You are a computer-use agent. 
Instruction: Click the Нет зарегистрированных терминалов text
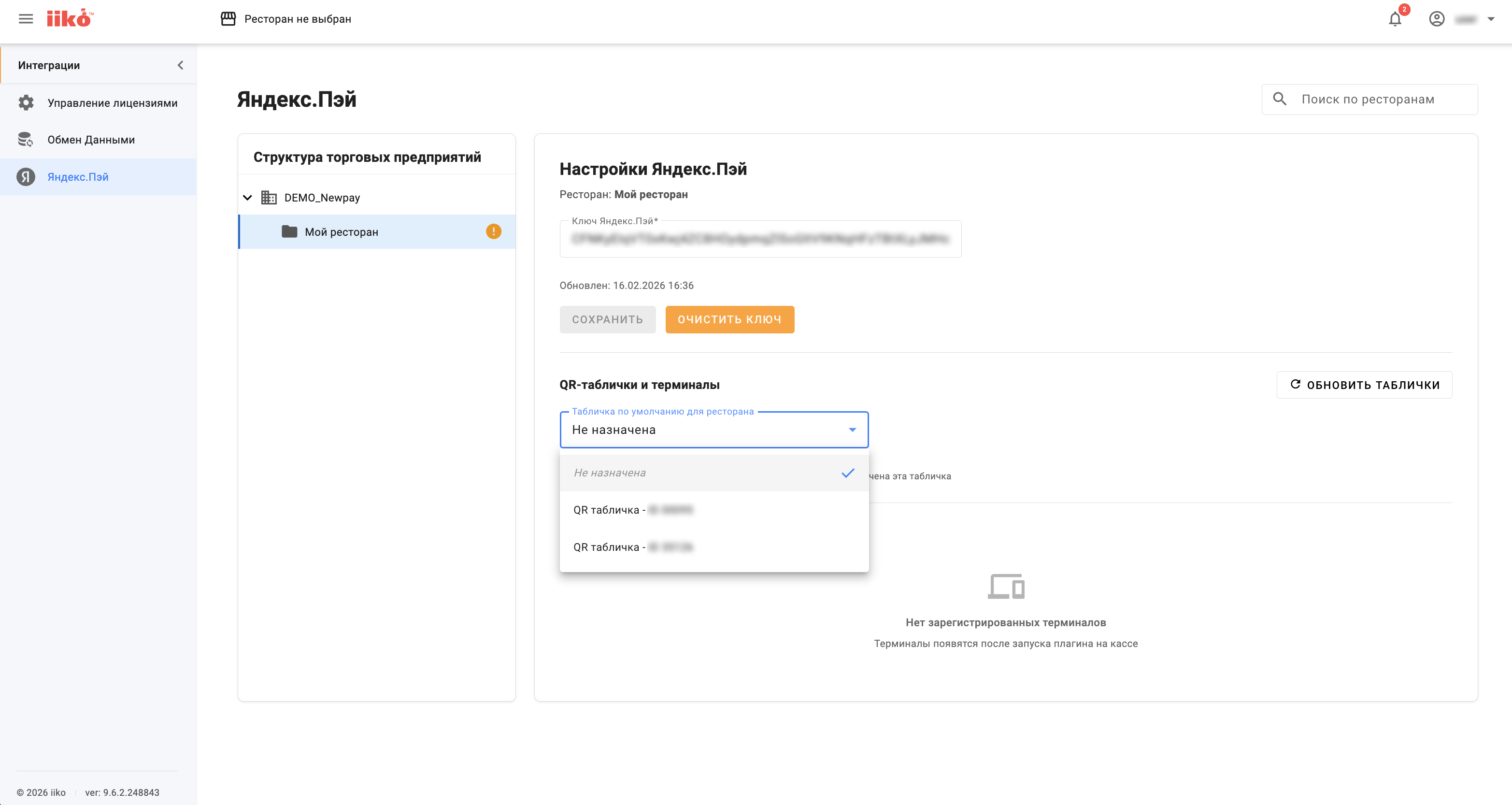pyautogui.click(x=1005, y=622)
